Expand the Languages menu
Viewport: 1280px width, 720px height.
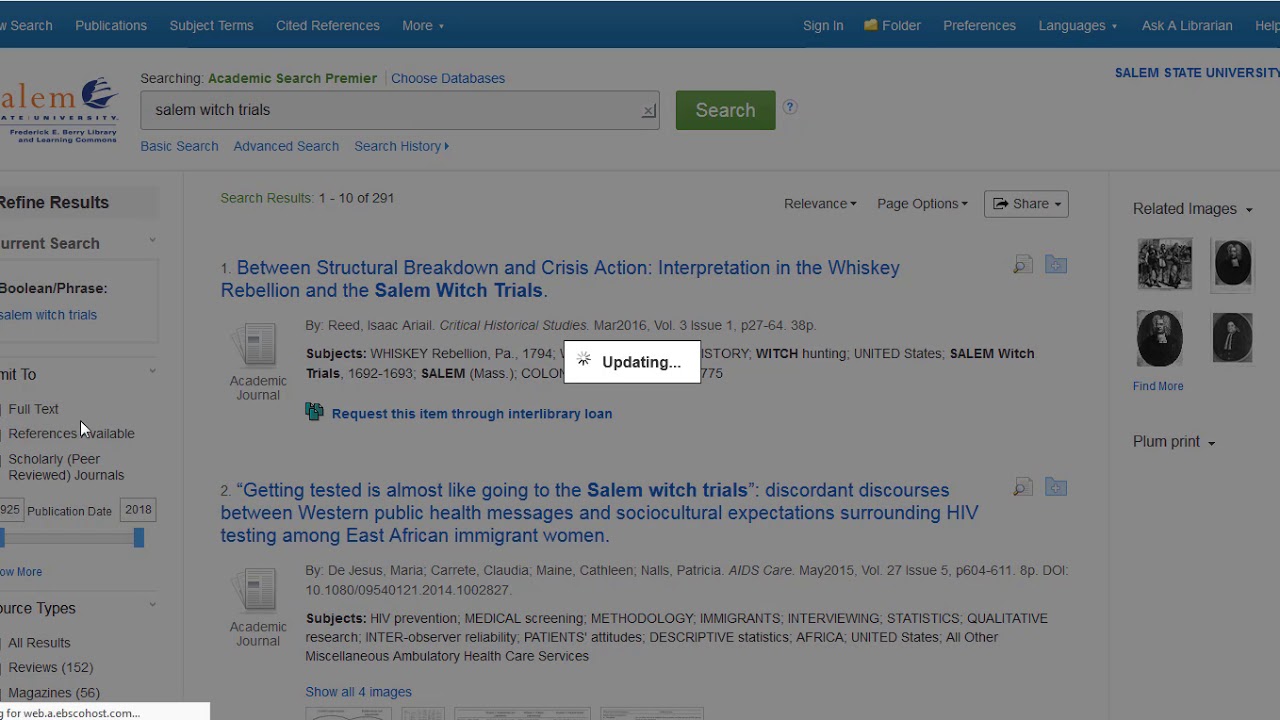pos(1077,25)
